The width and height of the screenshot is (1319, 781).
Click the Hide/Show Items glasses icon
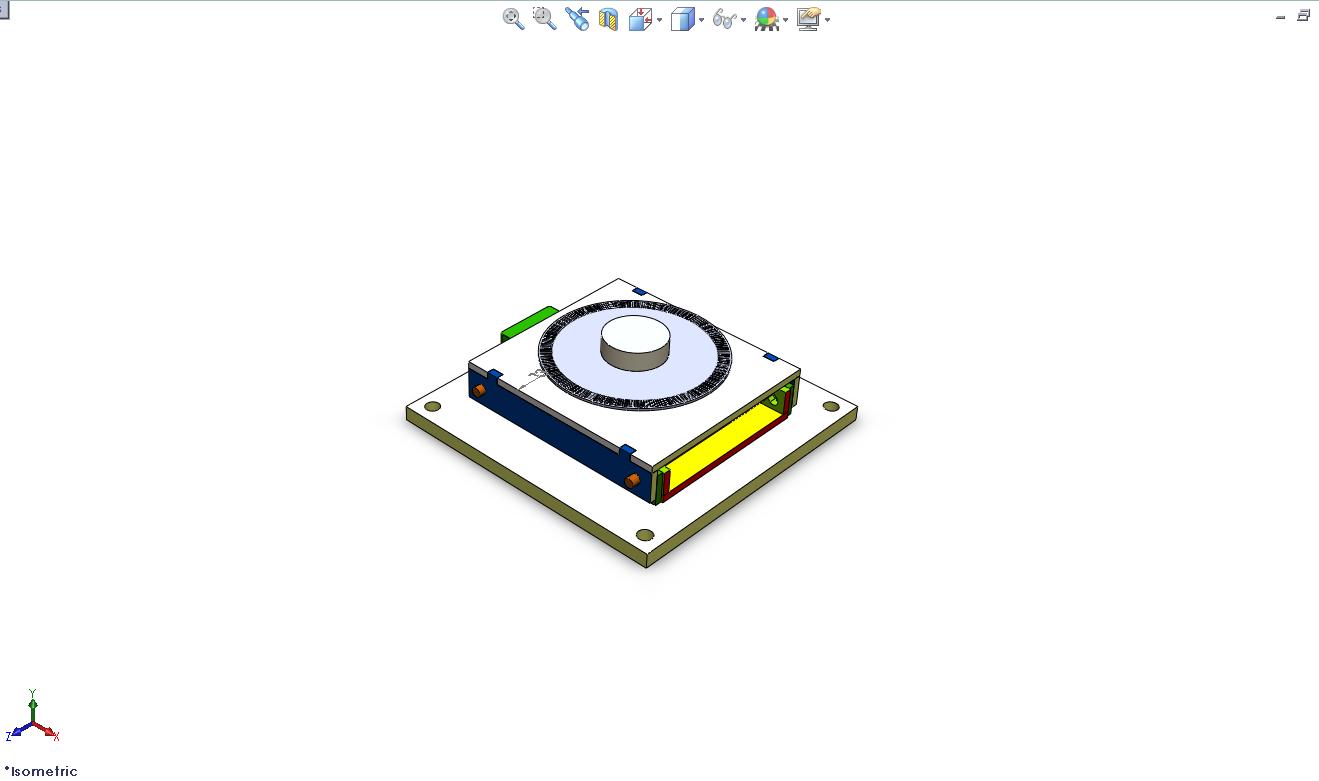tap(724, 19)
